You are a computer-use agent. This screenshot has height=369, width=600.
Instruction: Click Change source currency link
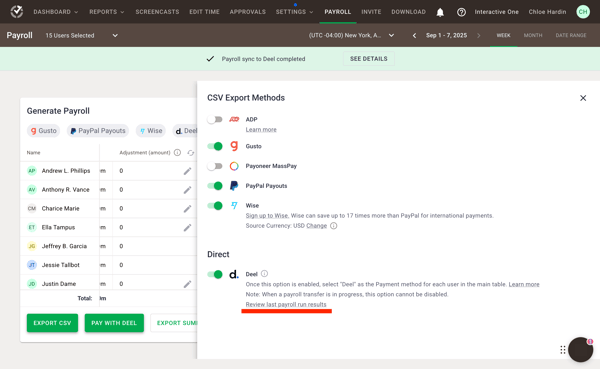pos(316,226)
